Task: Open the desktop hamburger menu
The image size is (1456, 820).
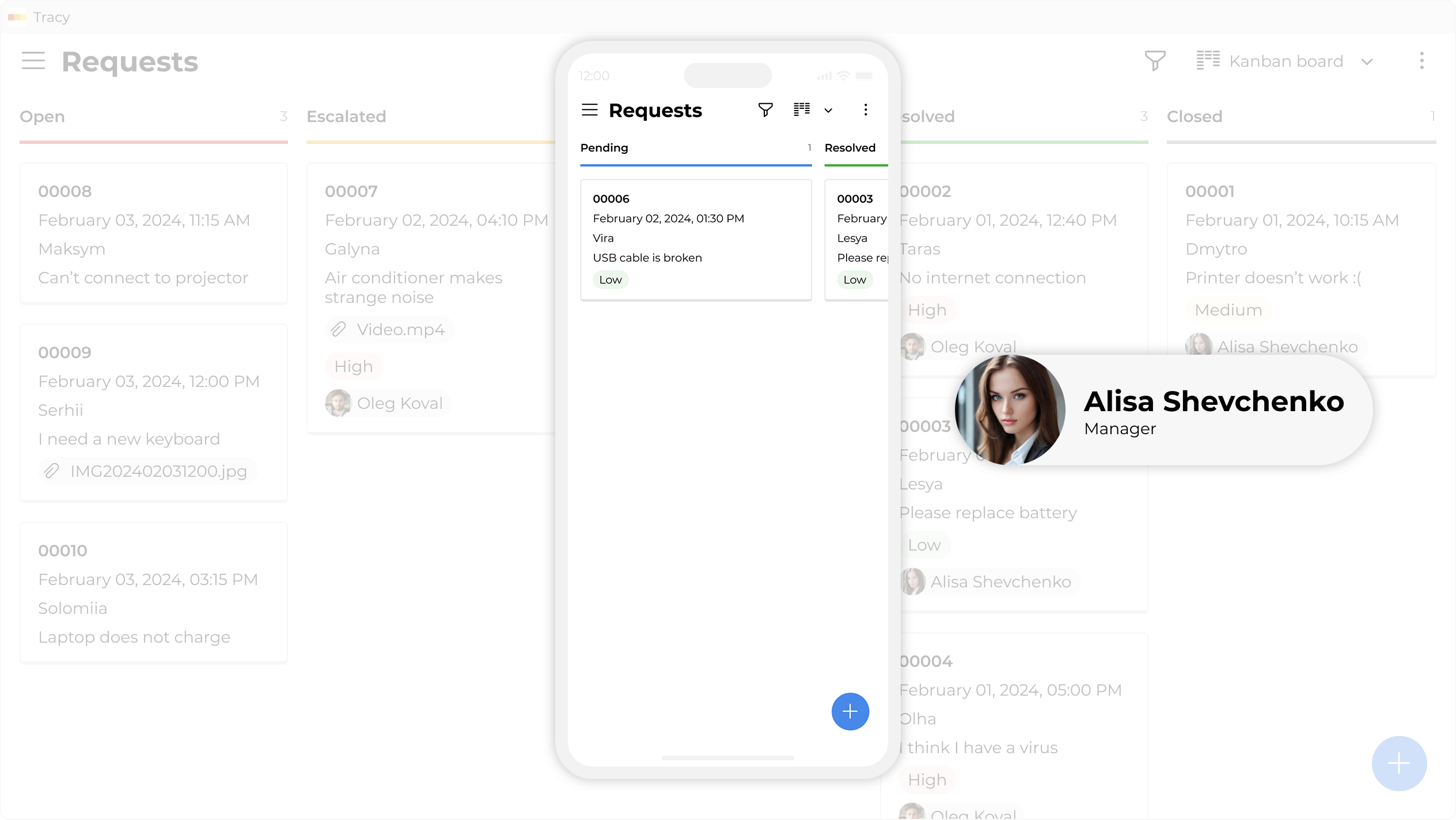Action: [33, 60]
